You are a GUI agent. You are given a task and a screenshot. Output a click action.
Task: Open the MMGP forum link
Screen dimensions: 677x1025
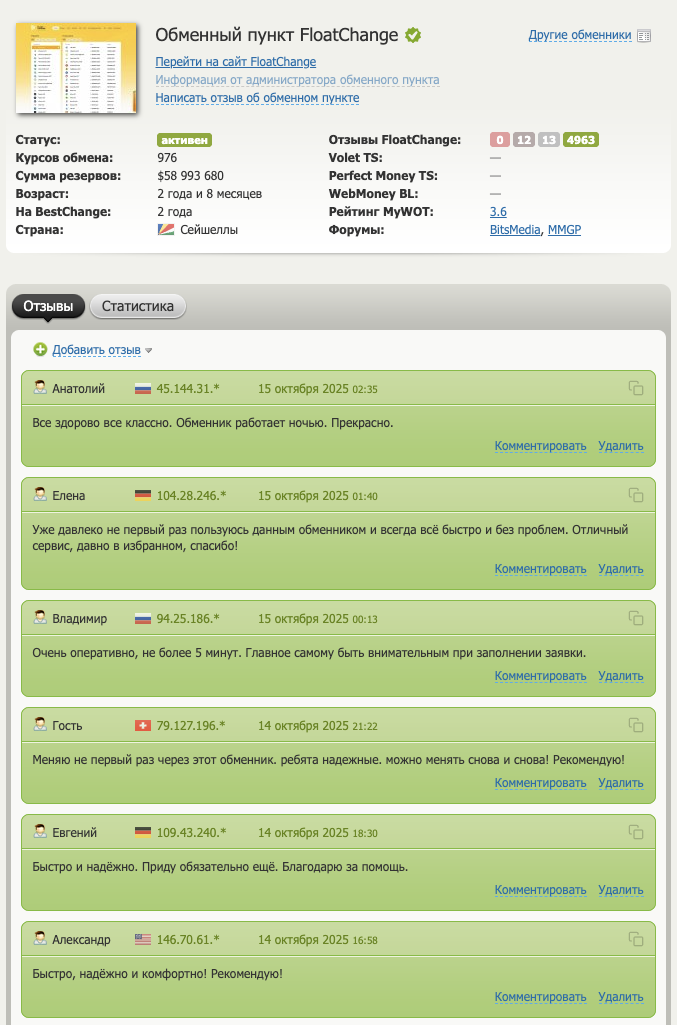pos(564,230)
